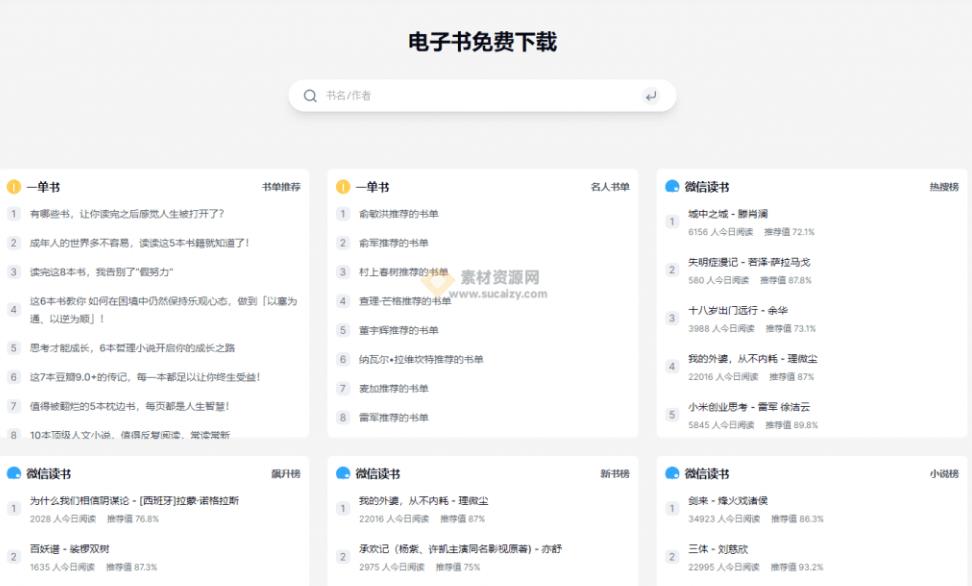Click the "3988 人今日阅读" text
Image resolution: width=972 pixels, height=586 pixels.
tap(721, 329)
